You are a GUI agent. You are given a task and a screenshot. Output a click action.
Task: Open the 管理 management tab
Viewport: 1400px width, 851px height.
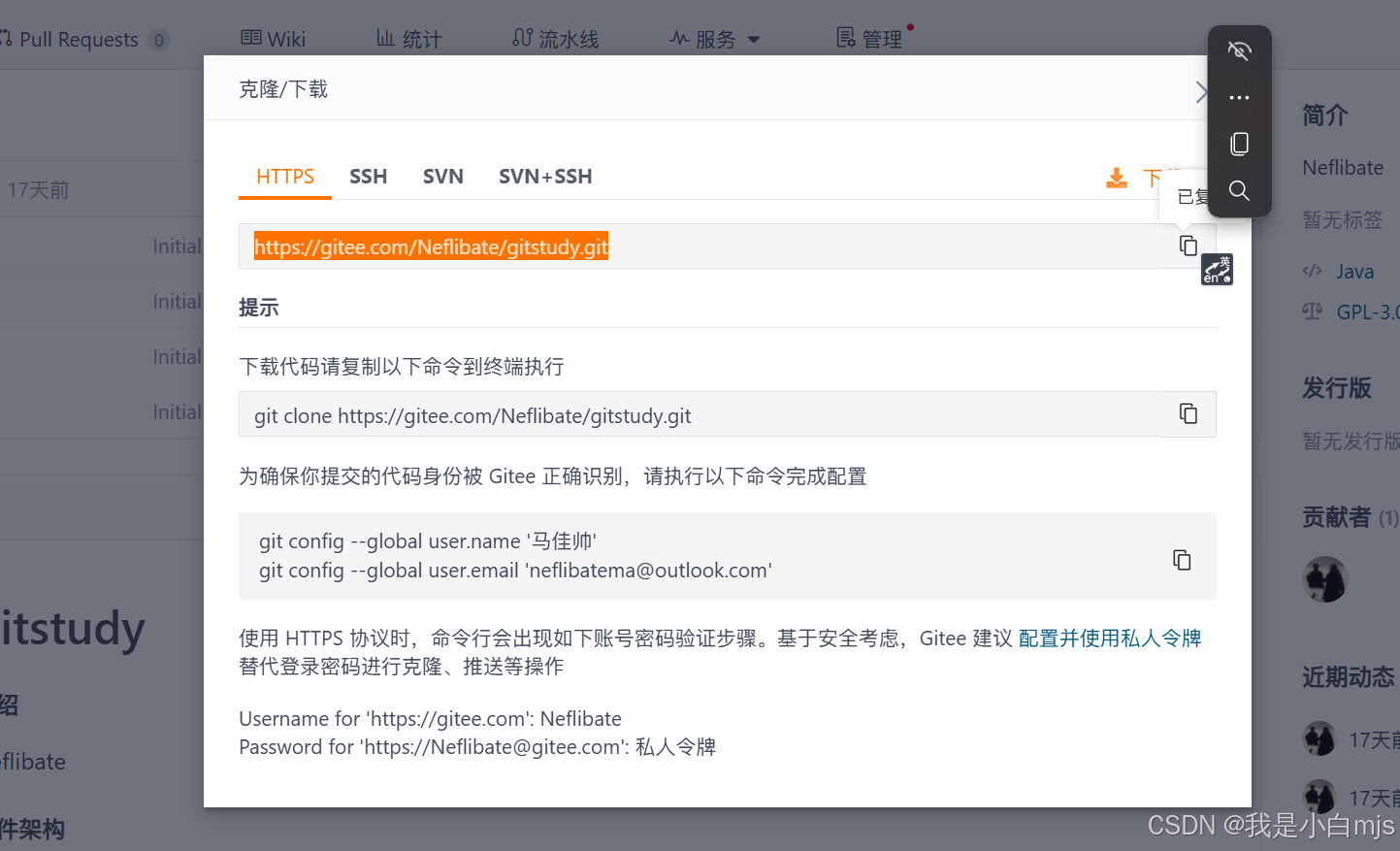click(x=869, y=39)
